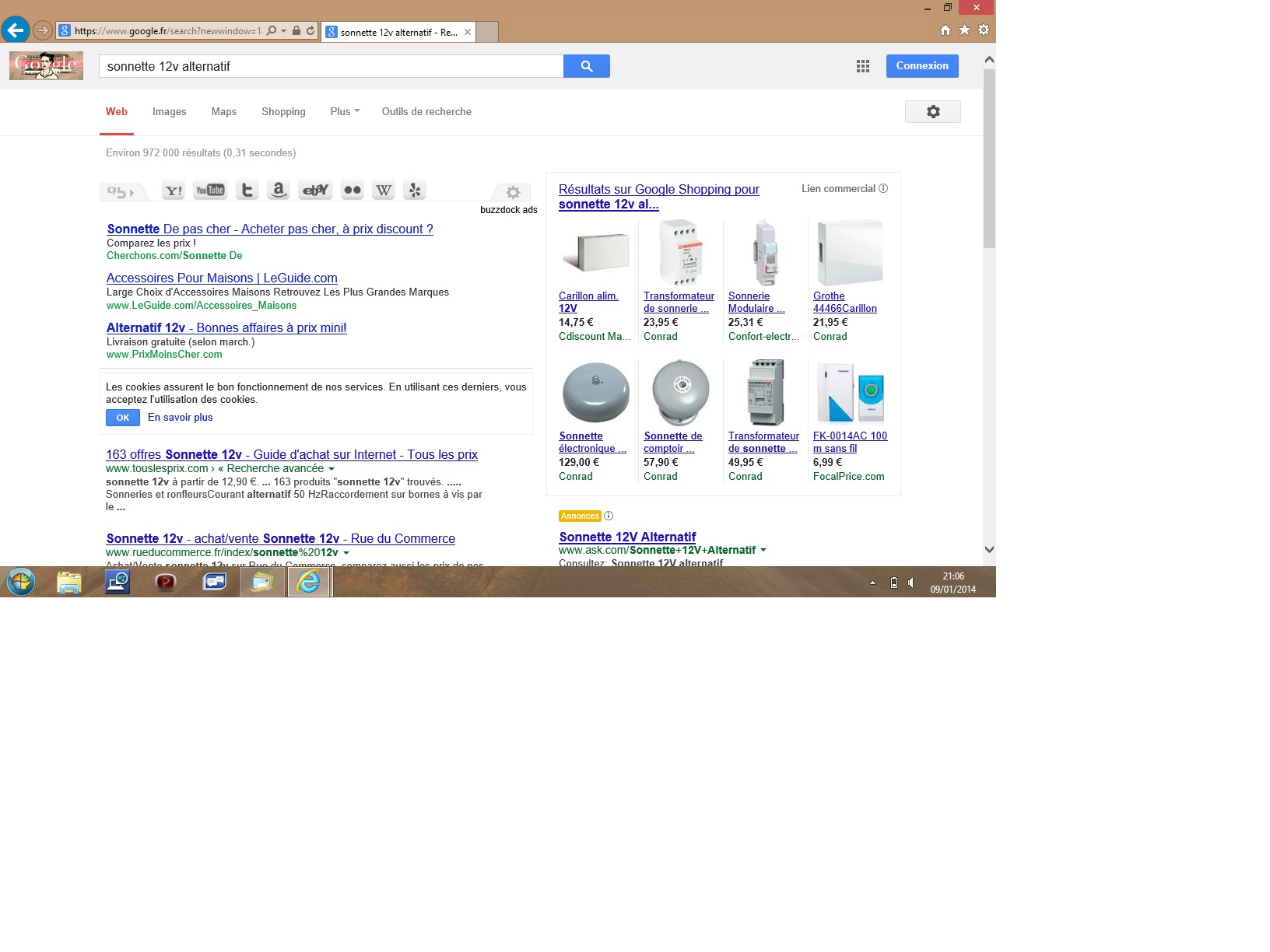The height and width of the screenshot is (952, 1270).
Task: Click the page scrollbar down arrow
Action: (989, 549)
